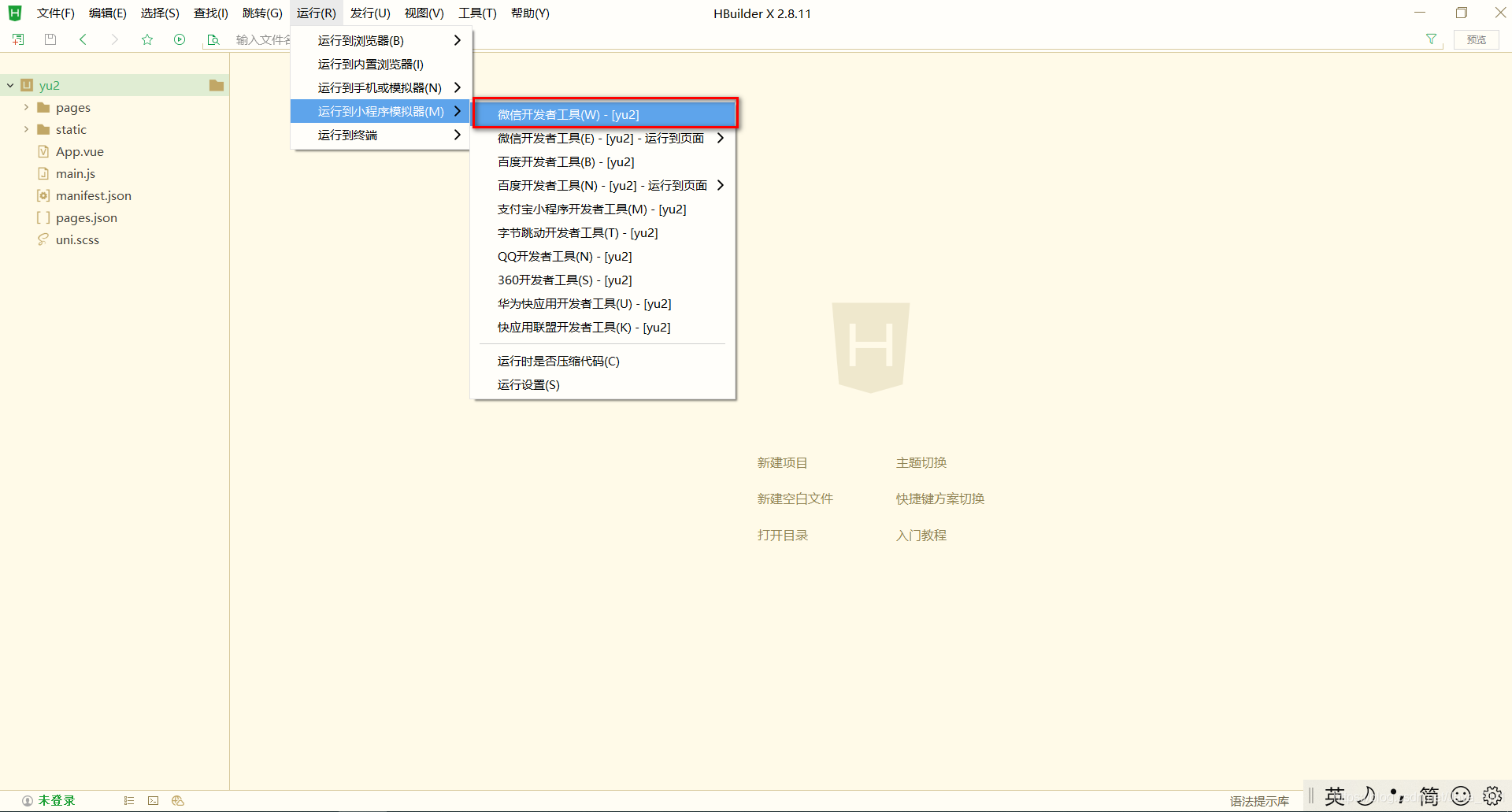Expand 运行到手机或模拟器(N) submenu
The width and height of the screenshot is (1512, 812).
(x=381, y=87)
